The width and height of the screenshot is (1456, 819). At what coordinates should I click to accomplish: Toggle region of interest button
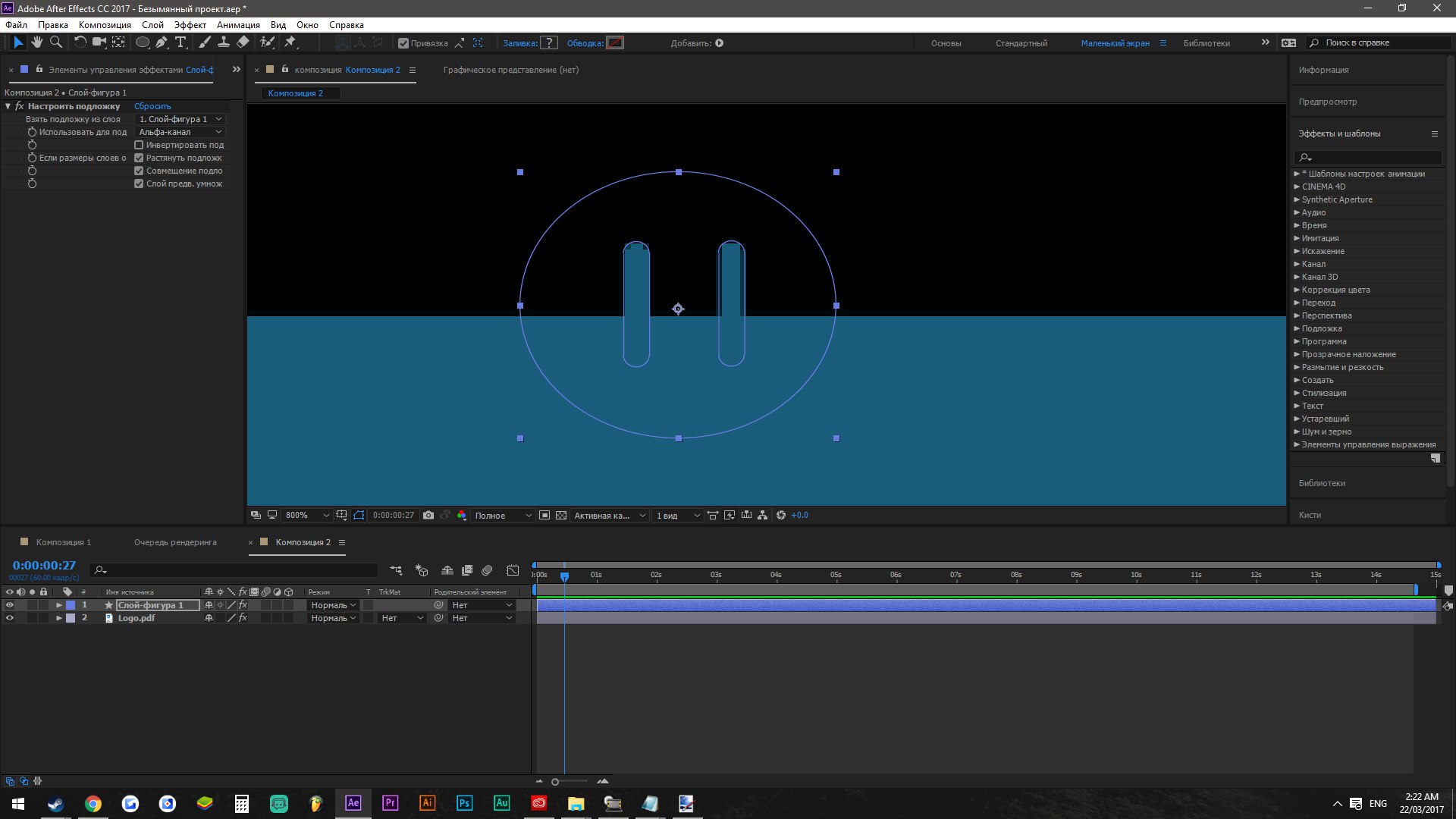pos(544,515)
